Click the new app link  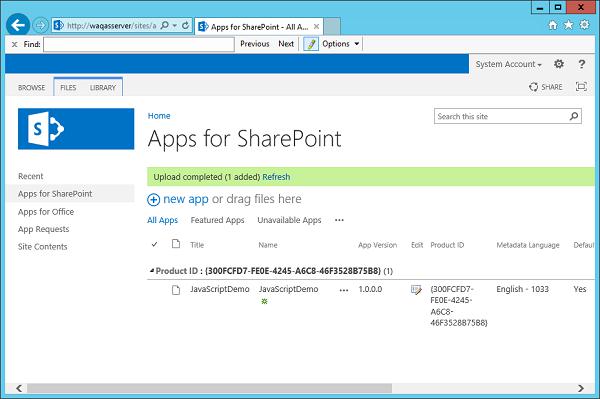click(186, 199)
